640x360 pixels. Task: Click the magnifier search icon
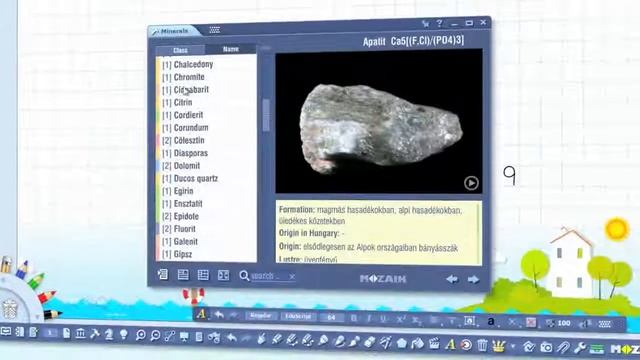coord(244,276)
